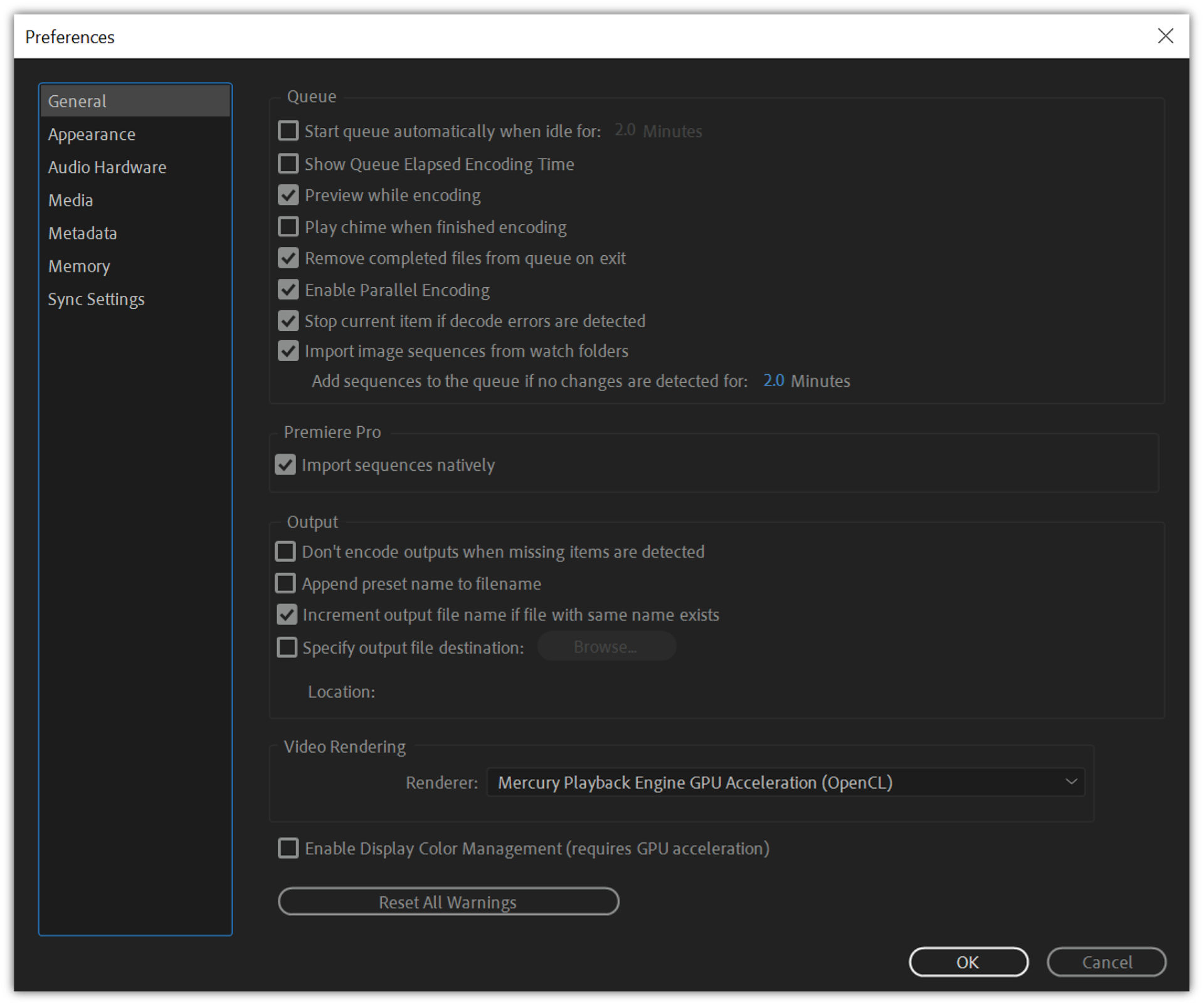Image resolution: width=1204 pixels, height=1006 pixels.
Task: Open the Appearance preferences category
Action: click(92, 134)
